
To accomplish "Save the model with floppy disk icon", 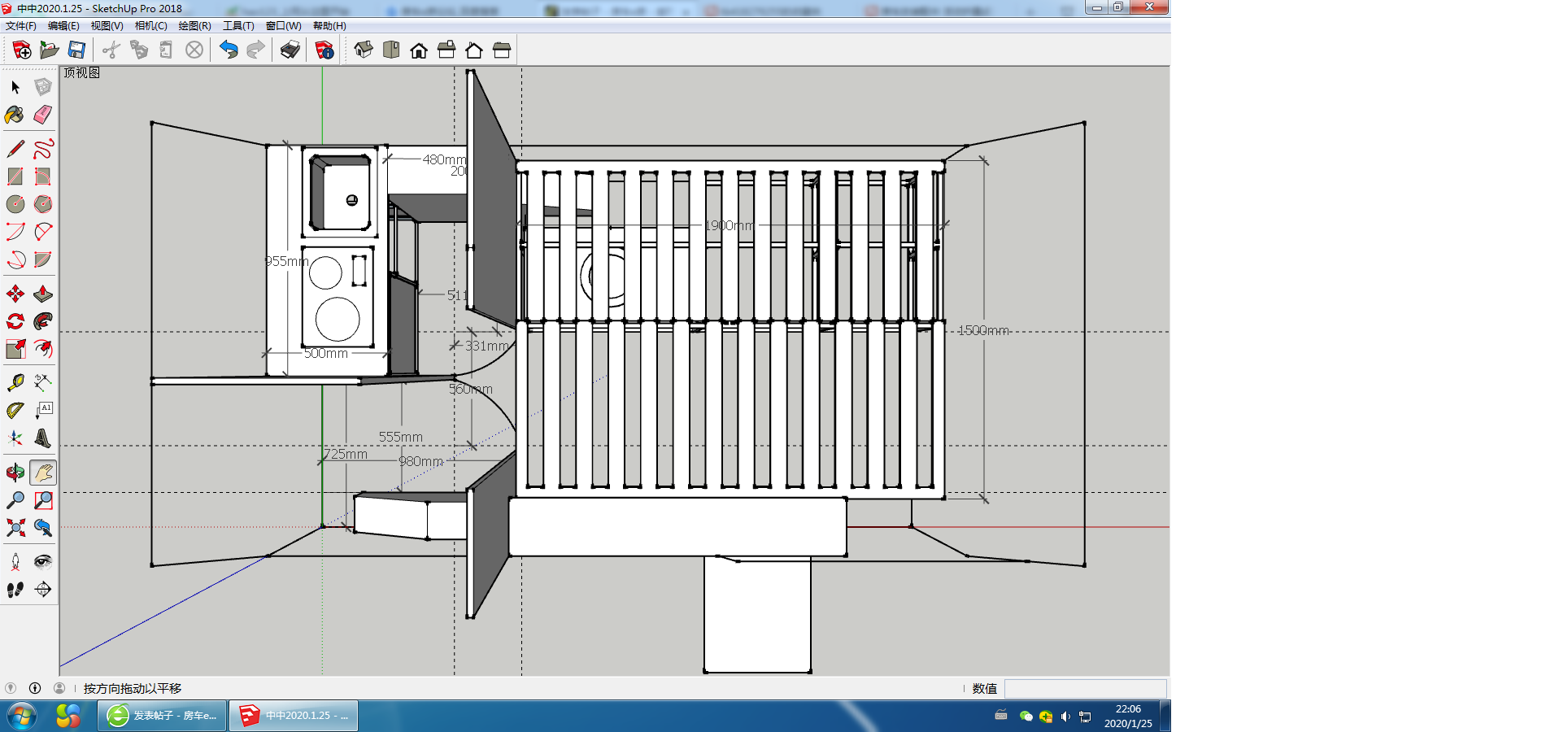I will (76, 50).
